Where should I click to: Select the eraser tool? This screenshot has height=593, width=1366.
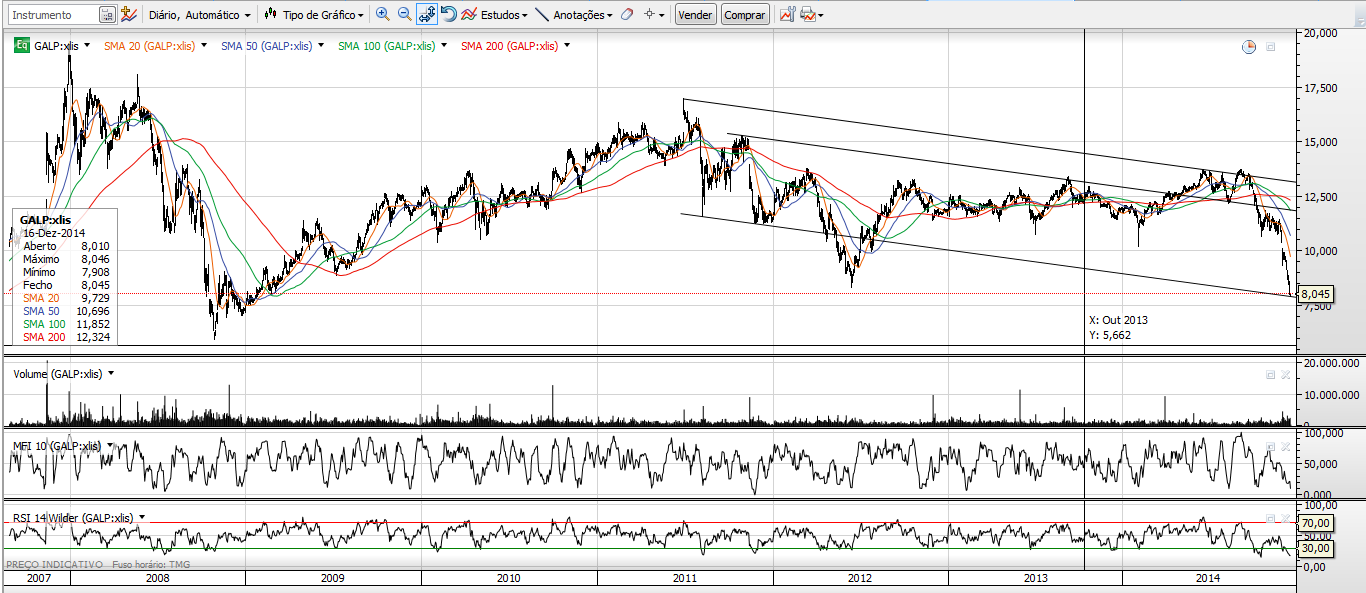click(627, 15)
